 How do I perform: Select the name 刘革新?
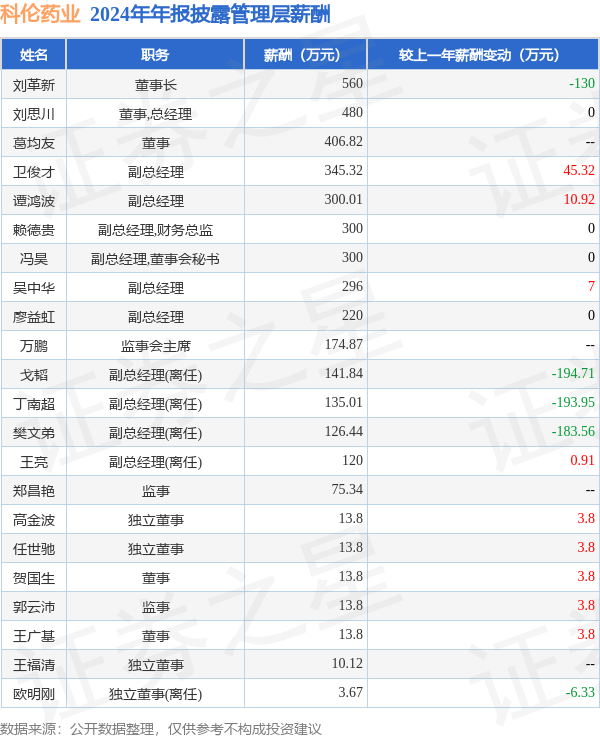[x=33, y=85]
